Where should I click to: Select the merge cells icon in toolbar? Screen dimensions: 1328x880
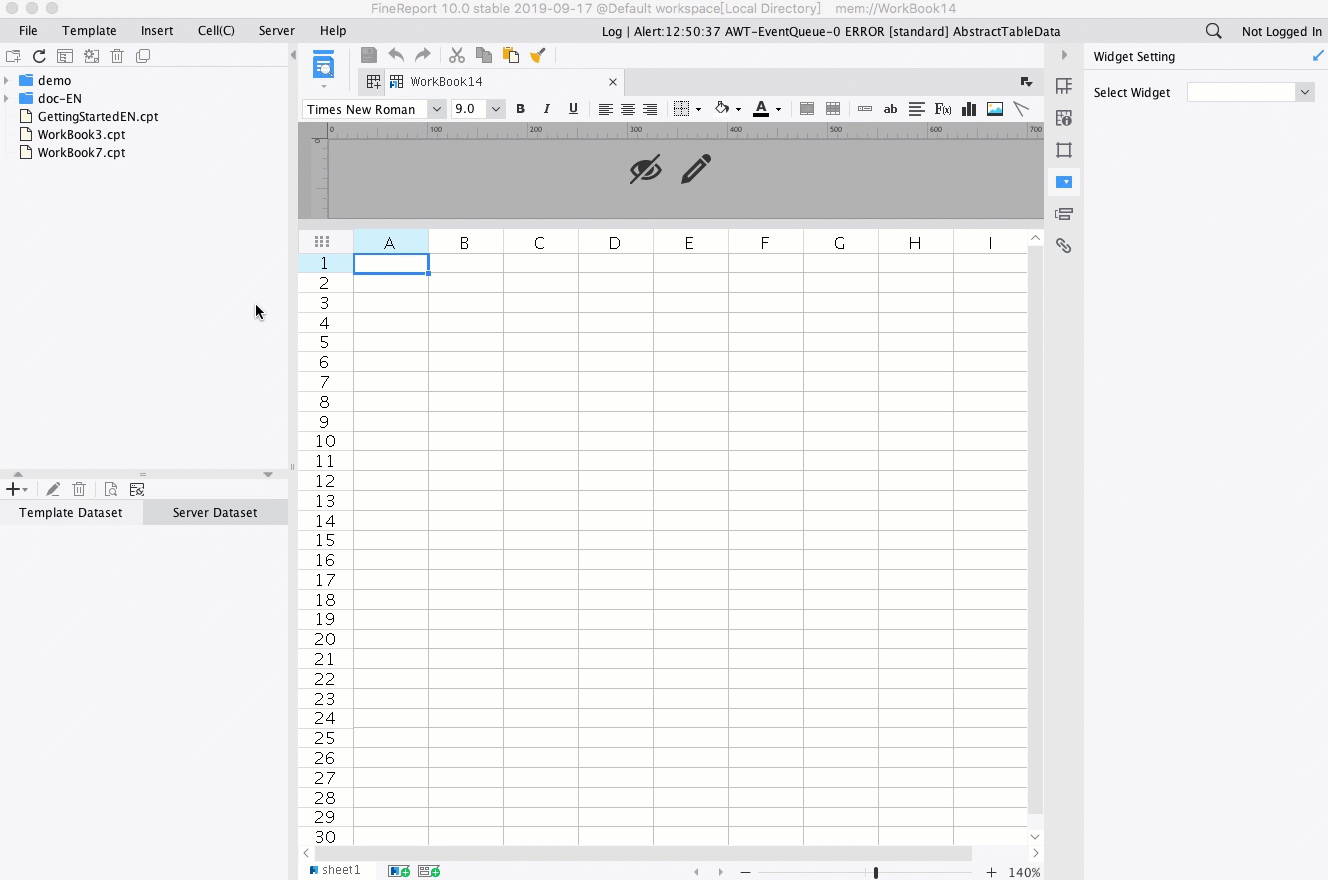tap(807, 109)
